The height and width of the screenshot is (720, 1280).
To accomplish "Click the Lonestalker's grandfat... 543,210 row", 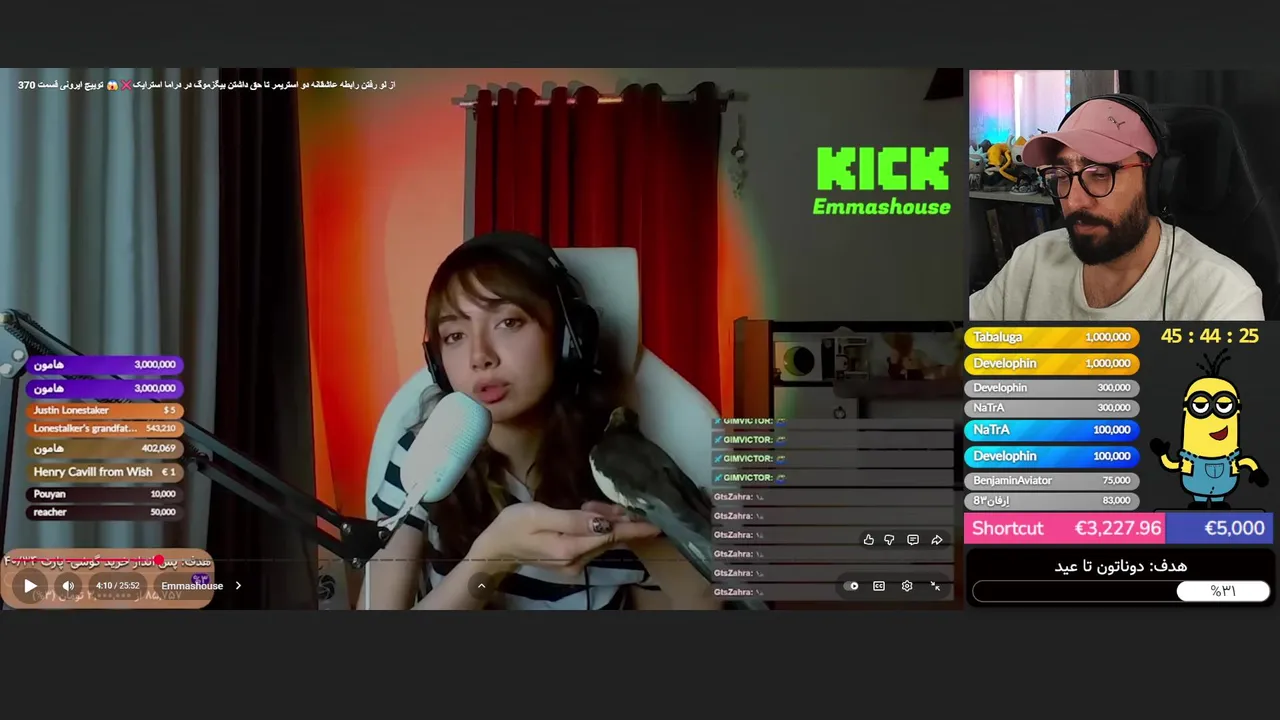I will [105, 428].
